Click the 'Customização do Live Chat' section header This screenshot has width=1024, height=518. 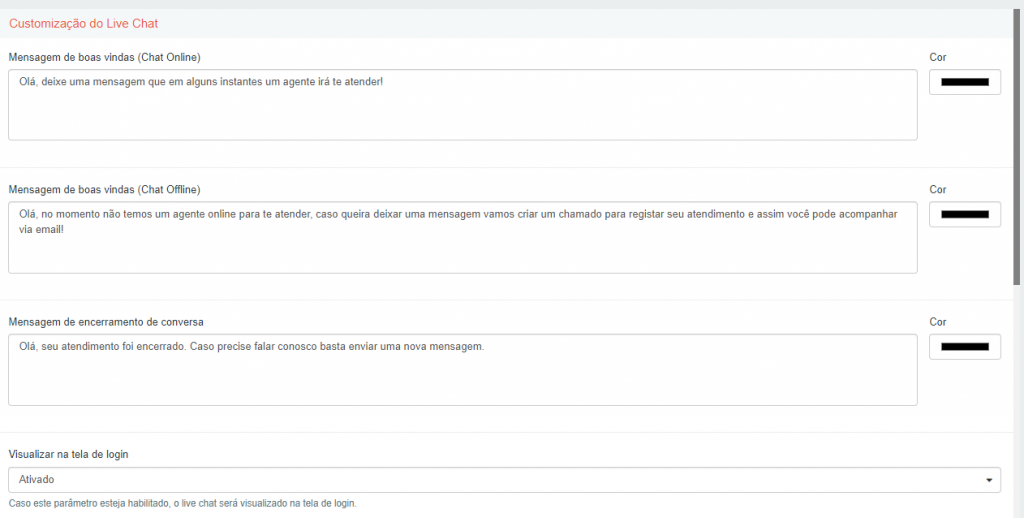[84, 24]
